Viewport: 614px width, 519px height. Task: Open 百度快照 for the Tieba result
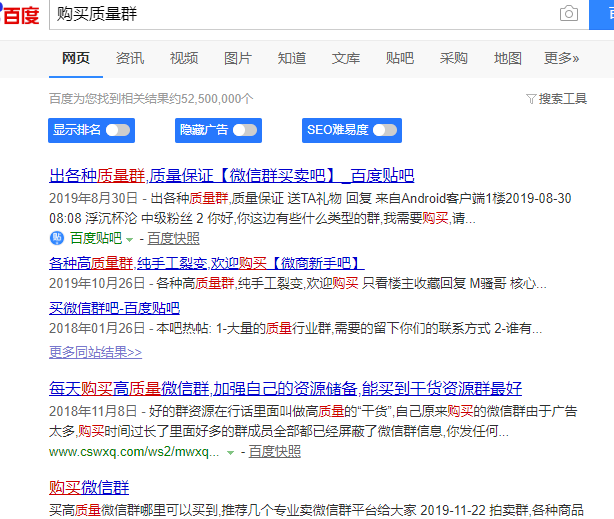click(173, 238)
